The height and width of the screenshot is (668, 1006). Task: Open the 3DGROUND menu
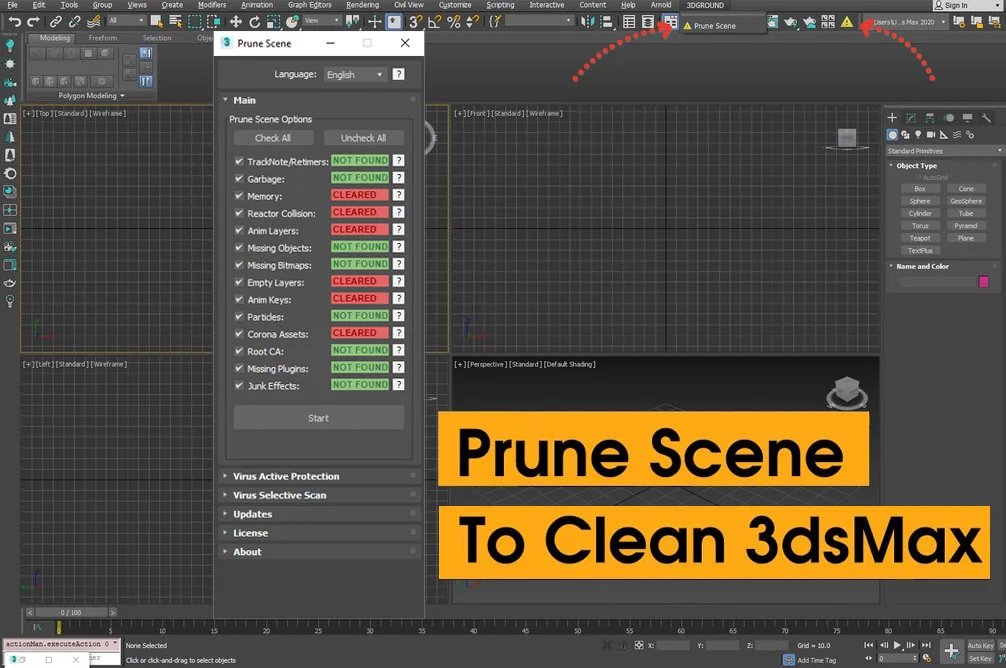pyautogui.click(x=705, y=5)
